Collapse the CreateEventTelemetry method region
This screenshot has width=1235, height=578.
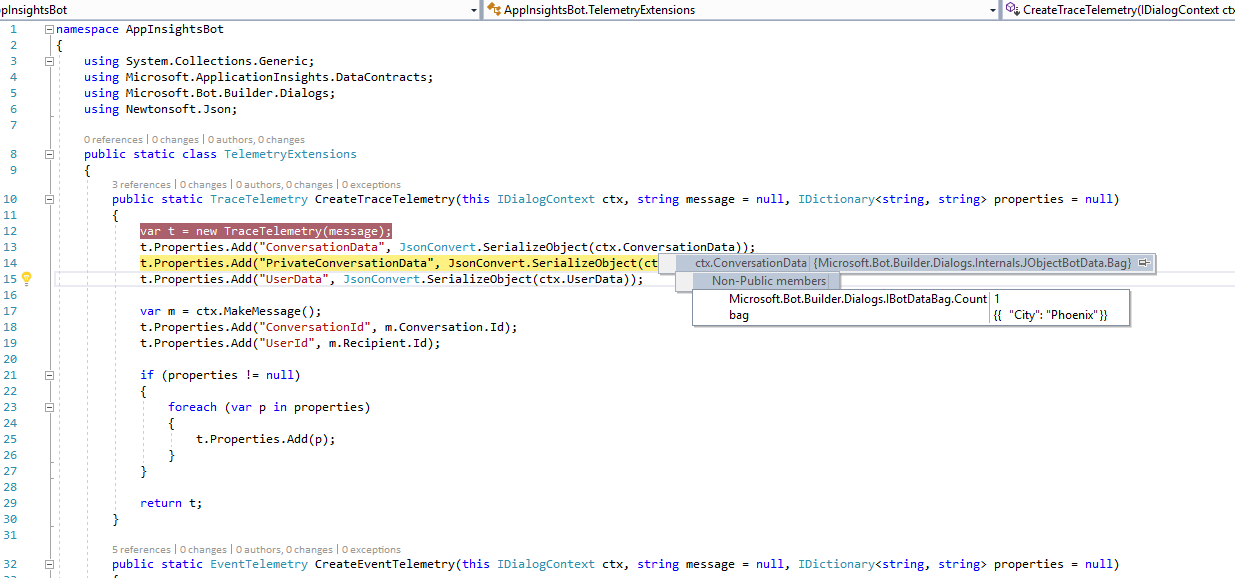tap(47, 563)
